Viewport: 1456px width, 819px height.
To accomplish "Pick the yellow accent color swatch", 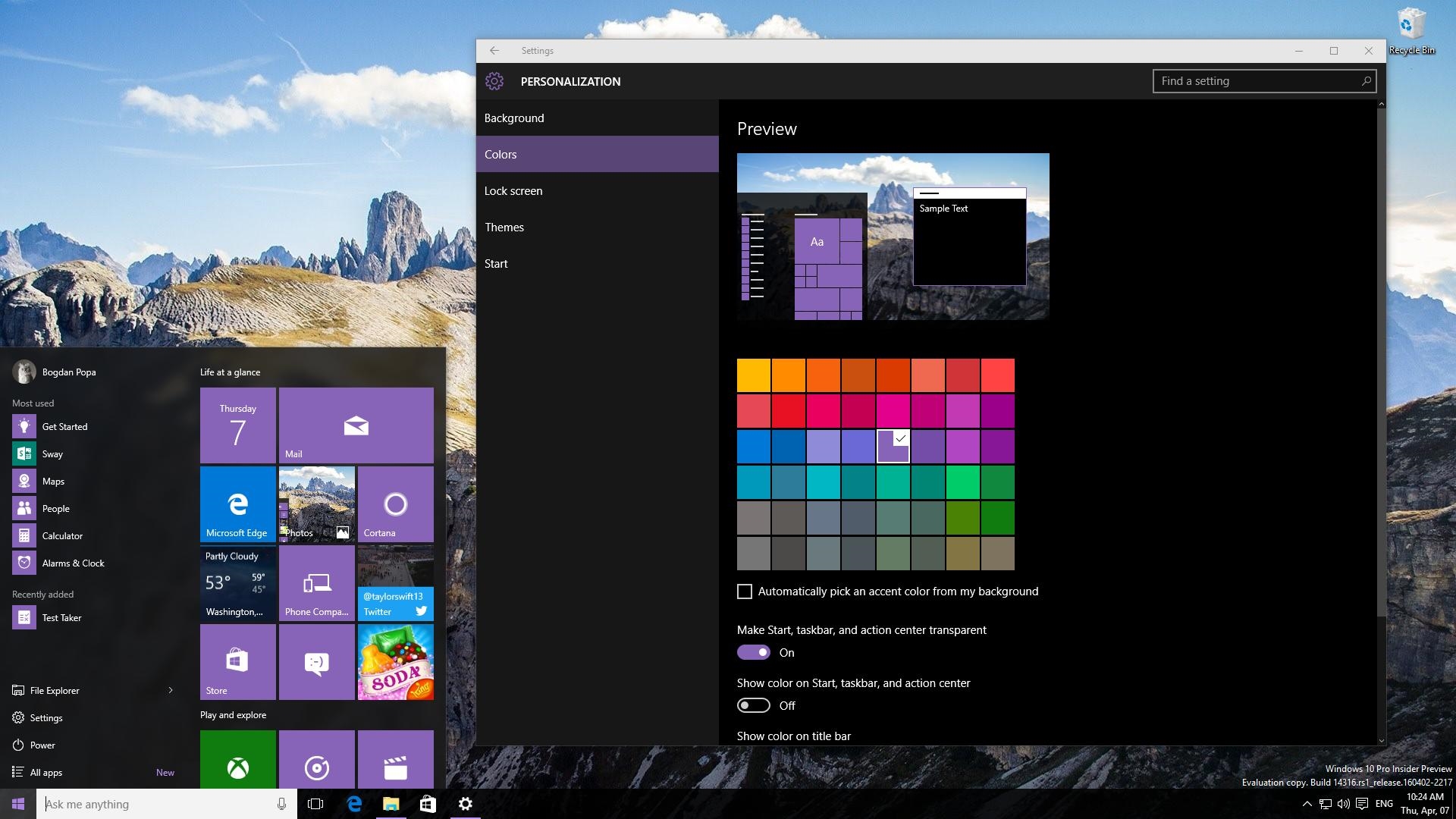I will 754,375.
